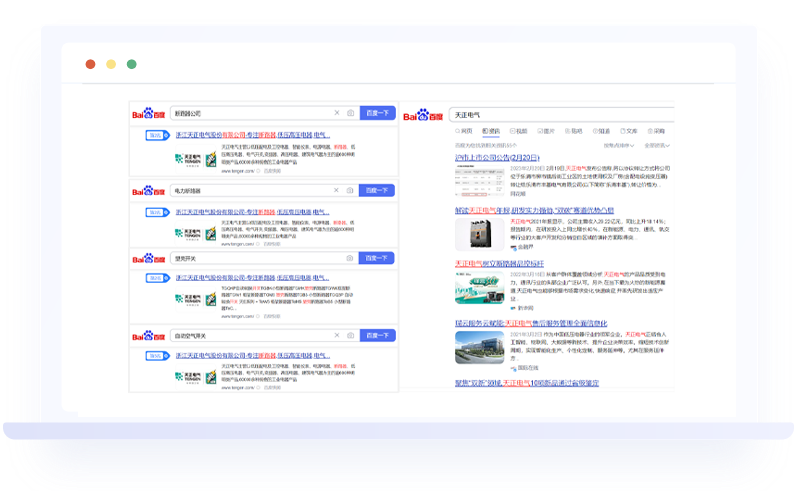The height and width of the screenshot is (491, 794).
Task: Click the camera icon in third search box
Action: (350, 258)
